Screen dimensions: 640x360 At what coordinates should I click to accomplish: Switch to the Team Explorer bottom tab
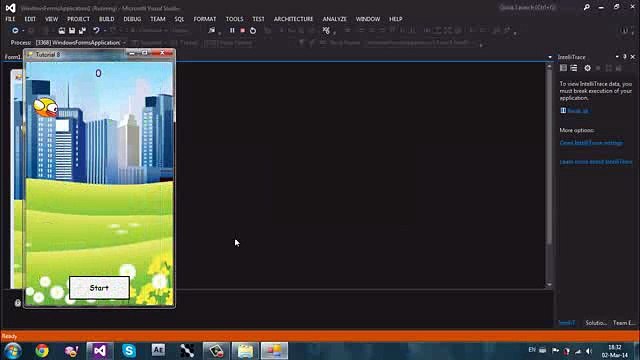624,323
